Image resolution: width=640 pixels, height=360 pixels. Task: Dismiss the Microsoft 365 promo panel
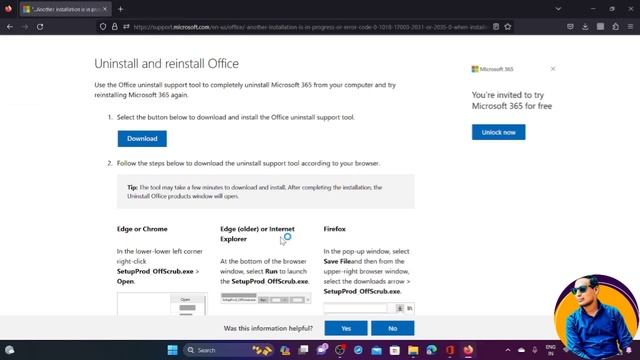pyautogui.click(x=553, y=69)
